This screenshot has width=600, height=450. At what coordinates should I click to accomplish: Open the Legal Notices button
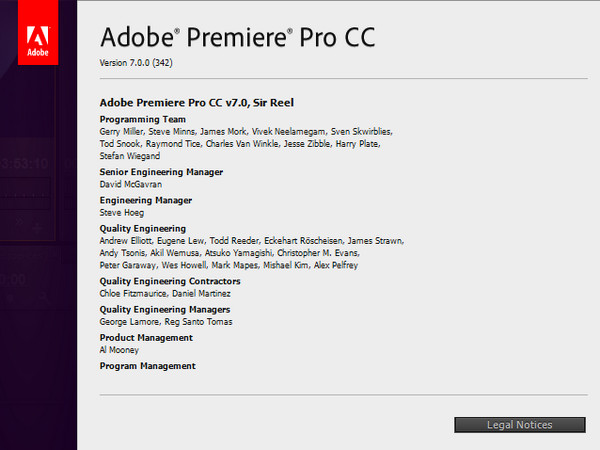coord(519,425)
